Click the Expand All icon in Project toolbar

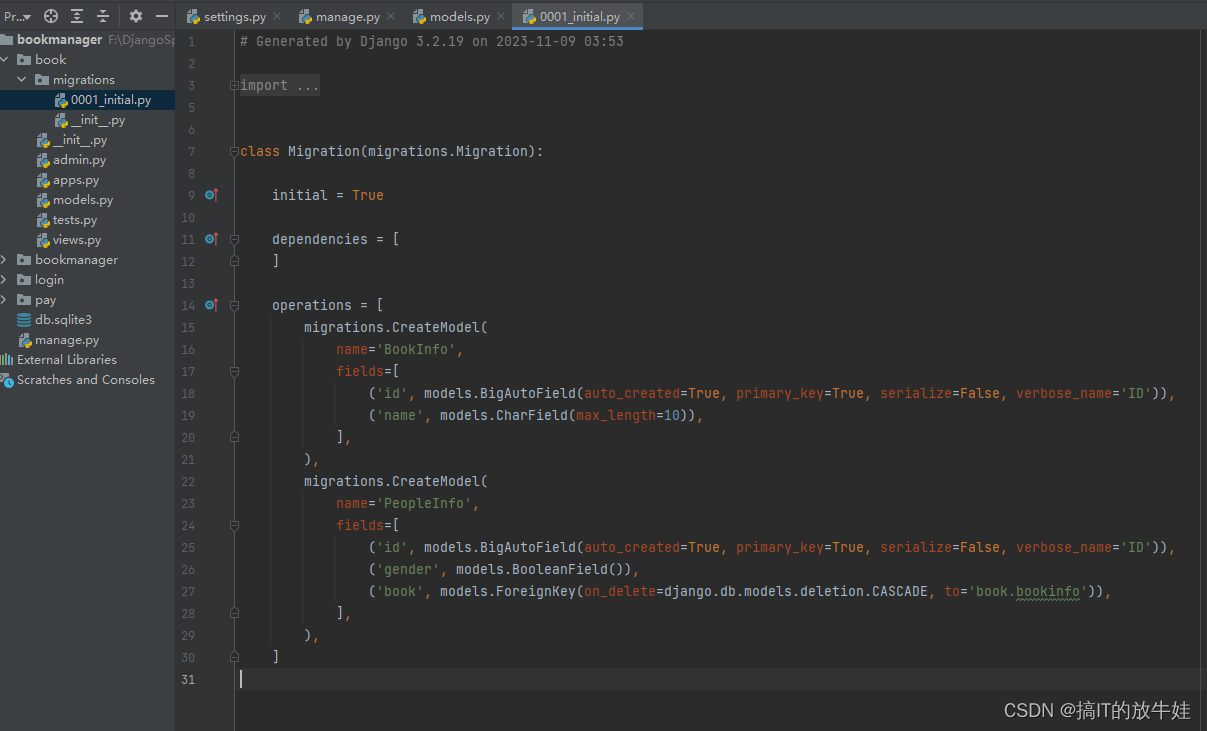[x=77, y=16]
